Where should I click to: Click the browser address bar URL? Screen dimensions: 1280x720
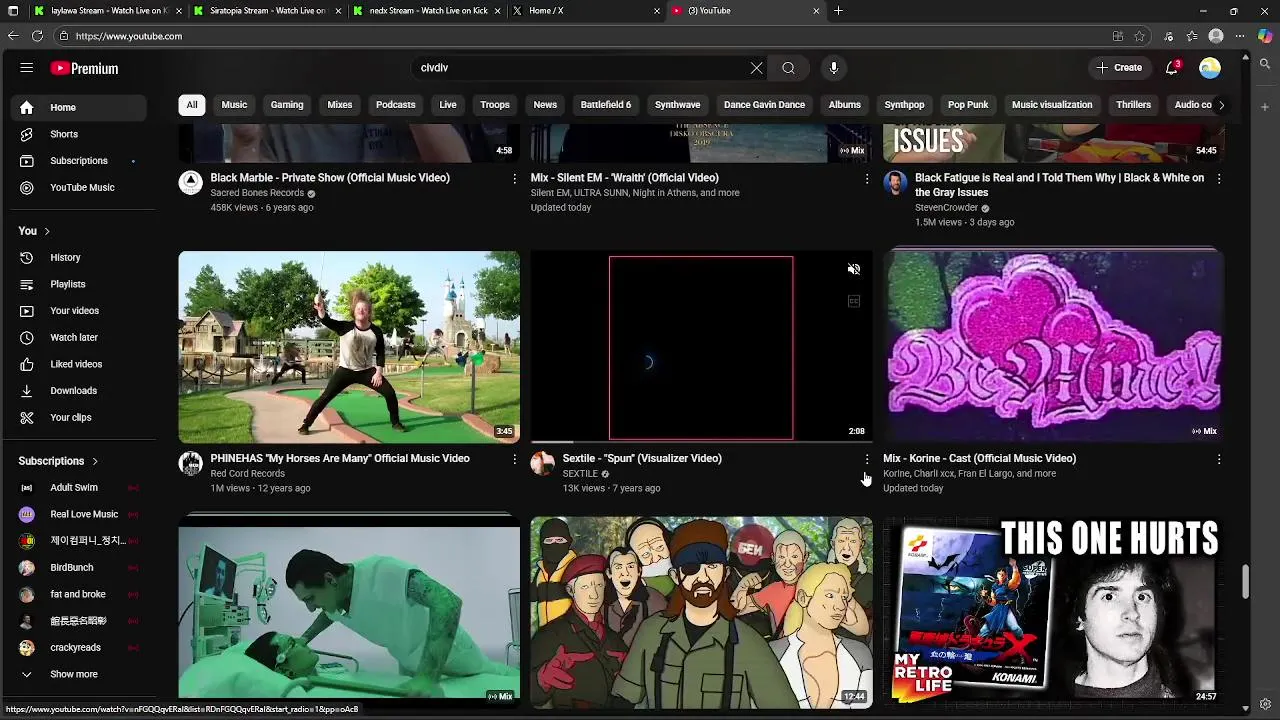coord(129,36)
